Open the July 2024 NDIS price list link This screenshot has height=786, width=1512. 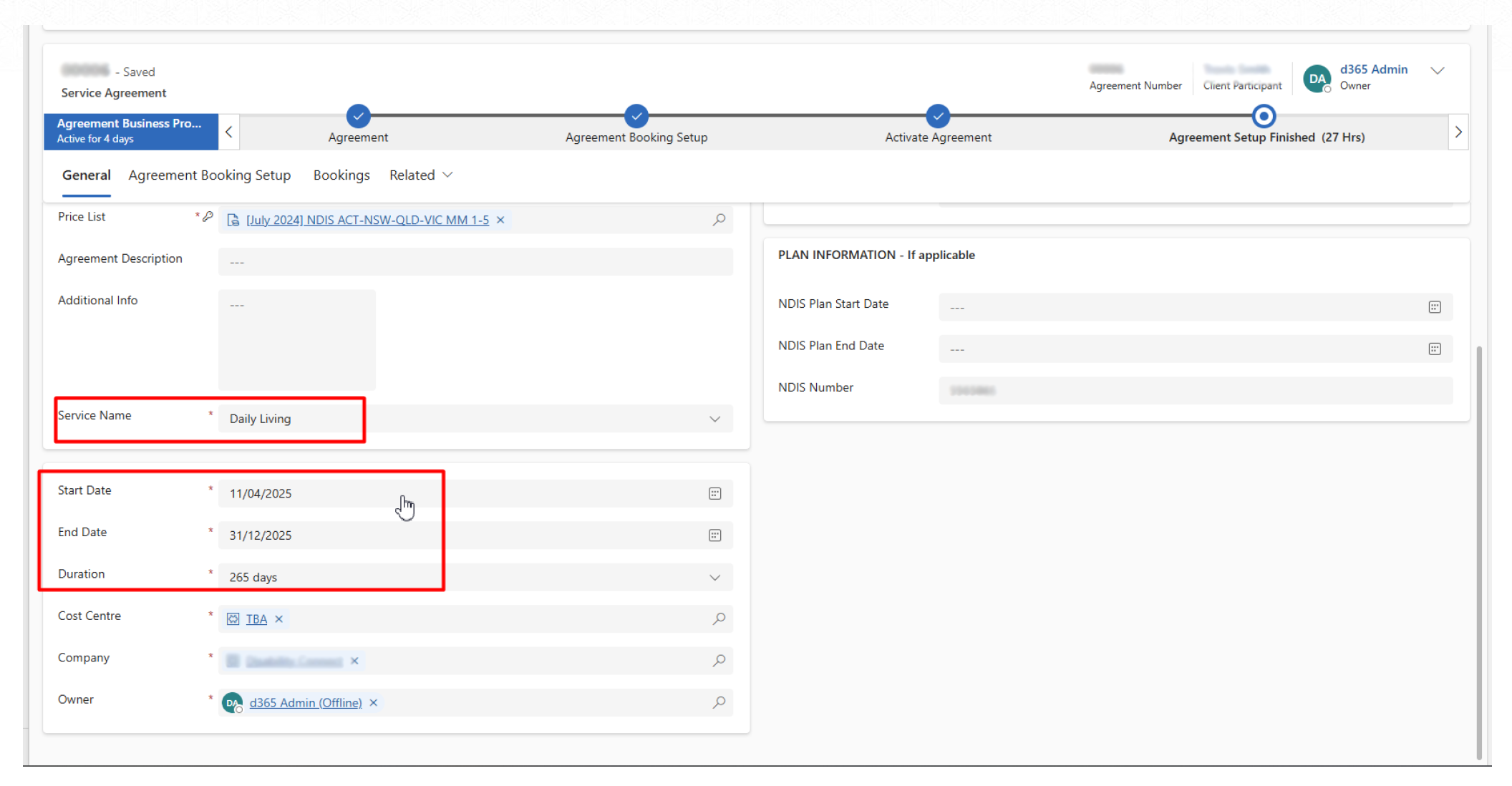367,220
